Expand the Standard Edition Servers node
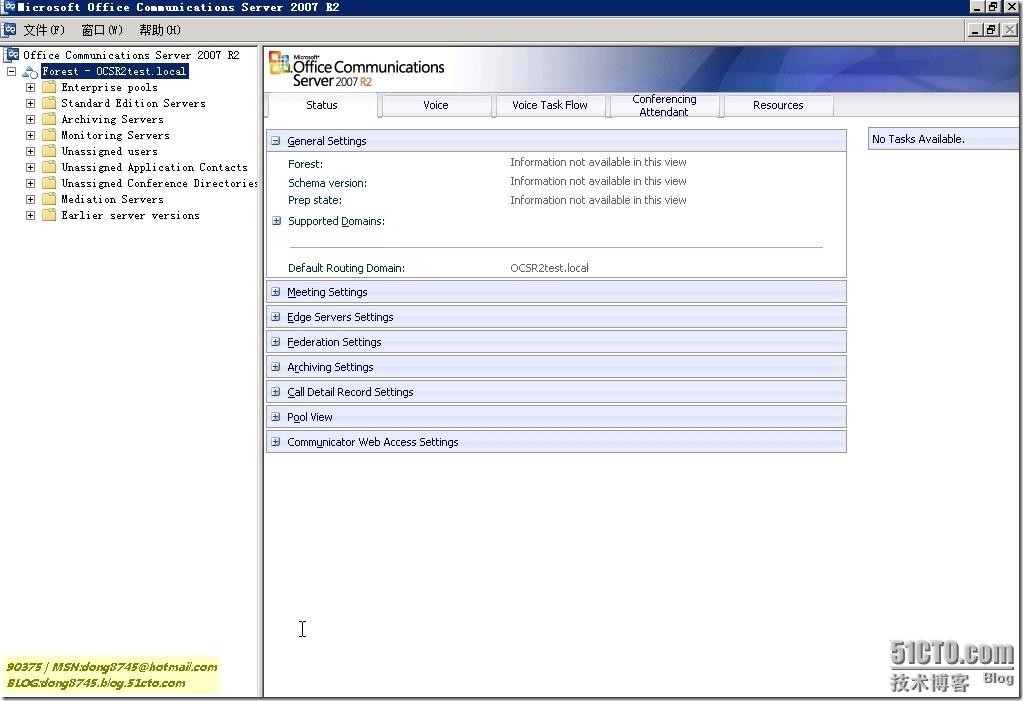This screenshot has height=701, width=1023. (x=30, y=103)
